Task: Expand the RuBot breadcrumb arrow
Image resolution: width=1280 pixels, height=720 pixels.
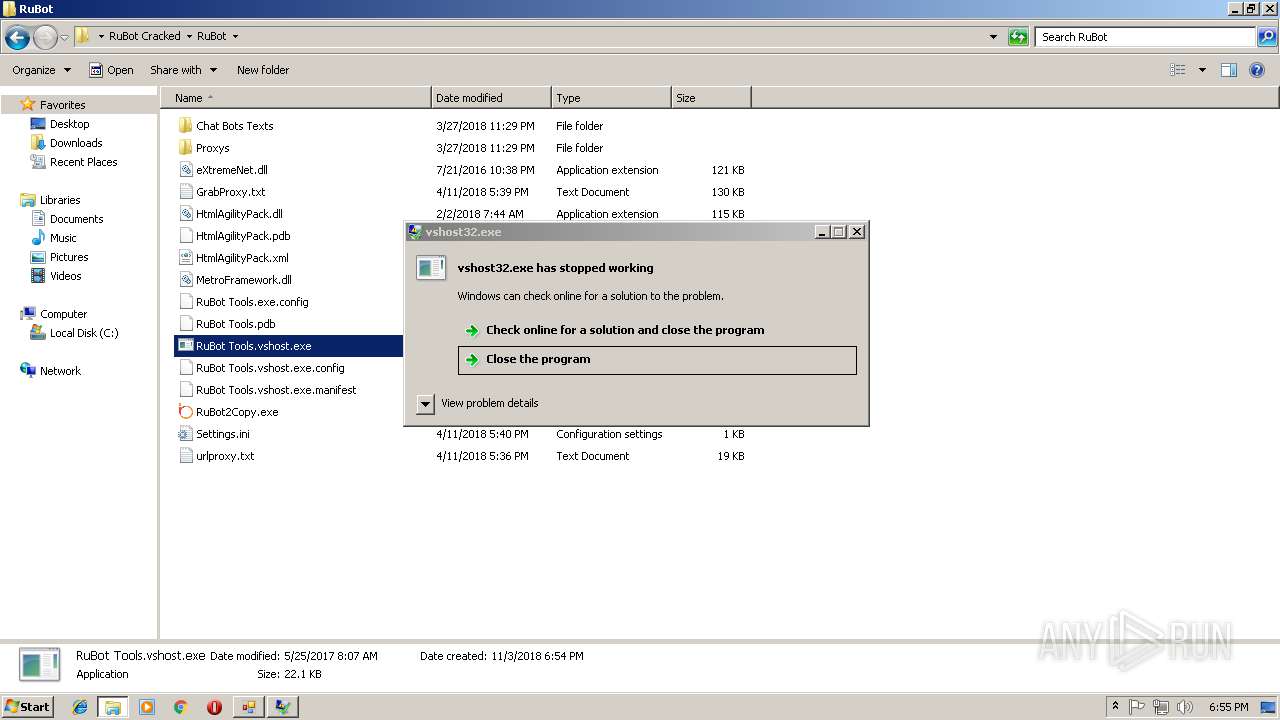Action: pos(235,37)
